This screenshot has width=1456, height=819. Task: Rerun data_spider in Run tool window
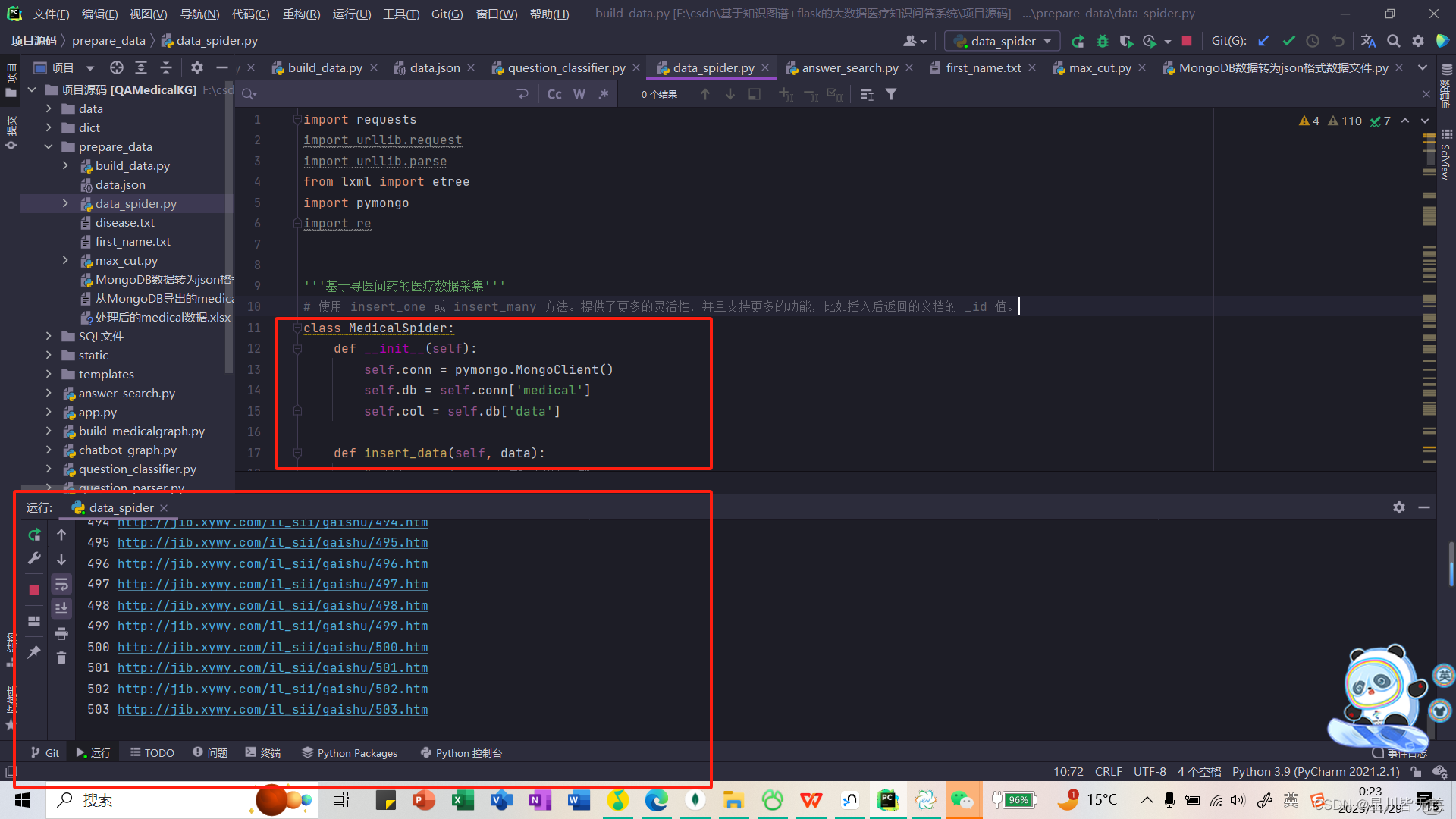[x=34, y=535]
